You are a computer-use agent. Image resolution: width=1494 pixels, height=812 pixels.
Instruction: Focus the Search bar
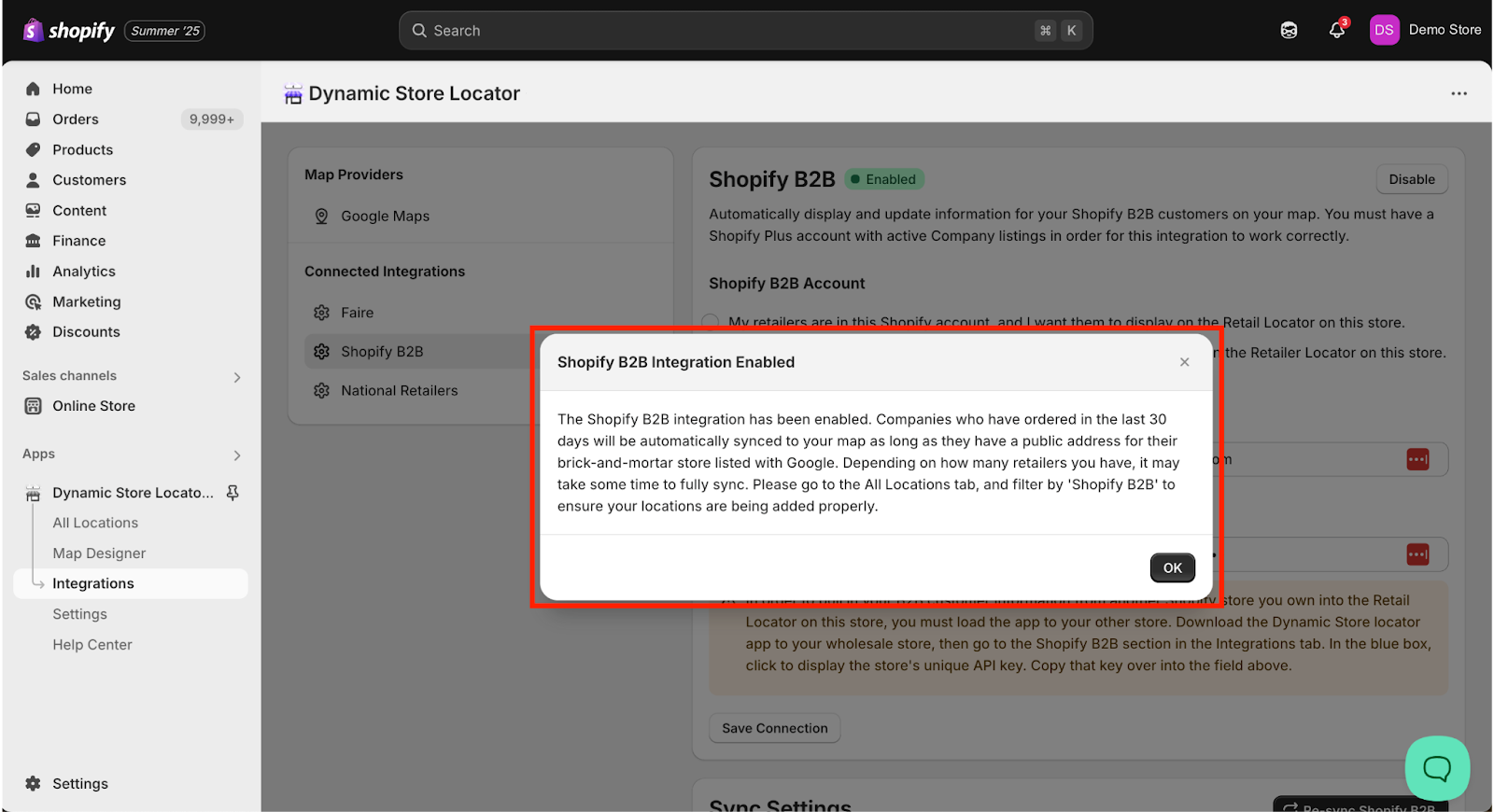tap(745, 31)
